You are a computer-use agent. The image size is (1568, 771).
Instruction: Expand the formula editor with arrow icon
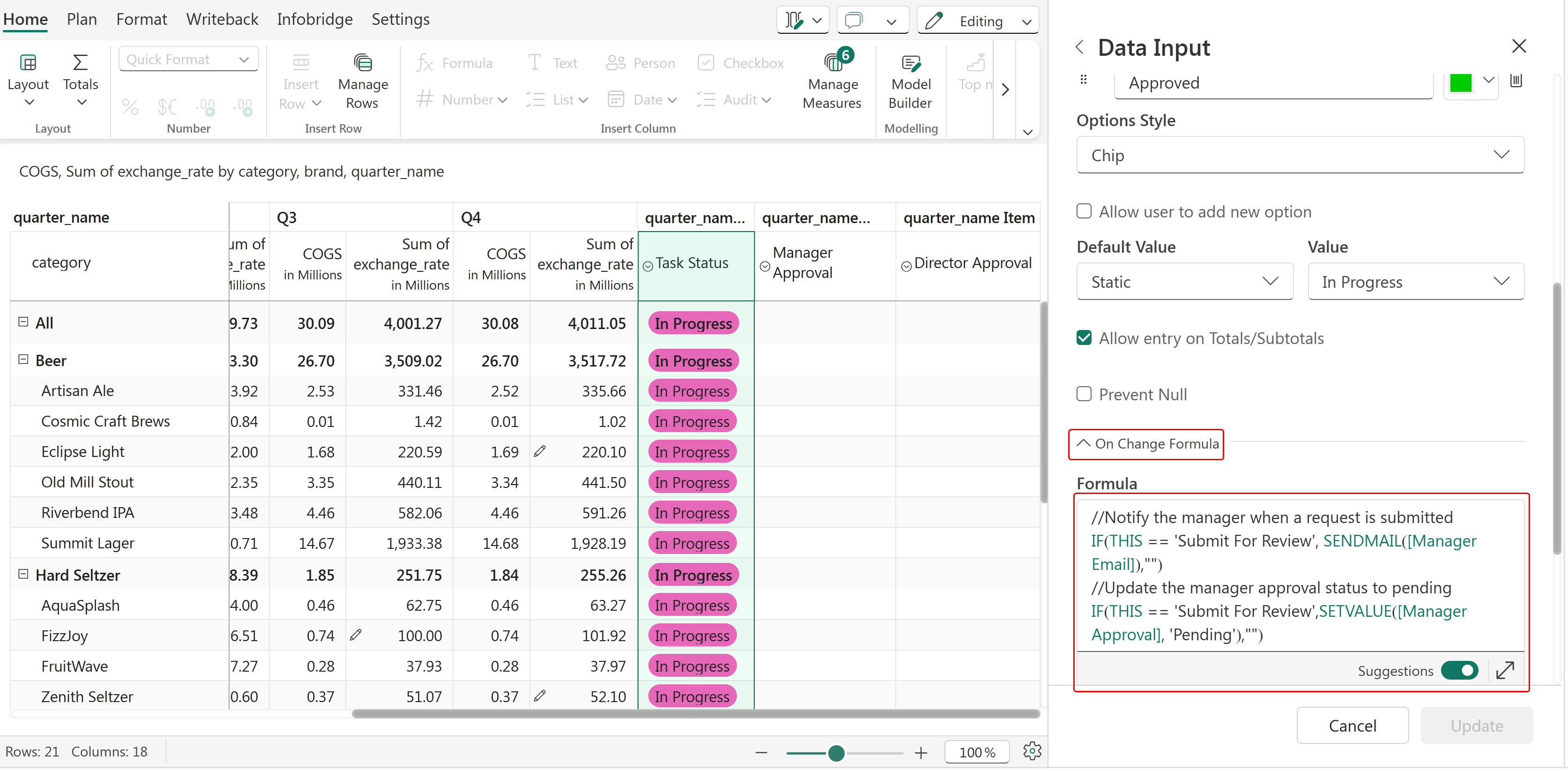[x=1505, y=671]
